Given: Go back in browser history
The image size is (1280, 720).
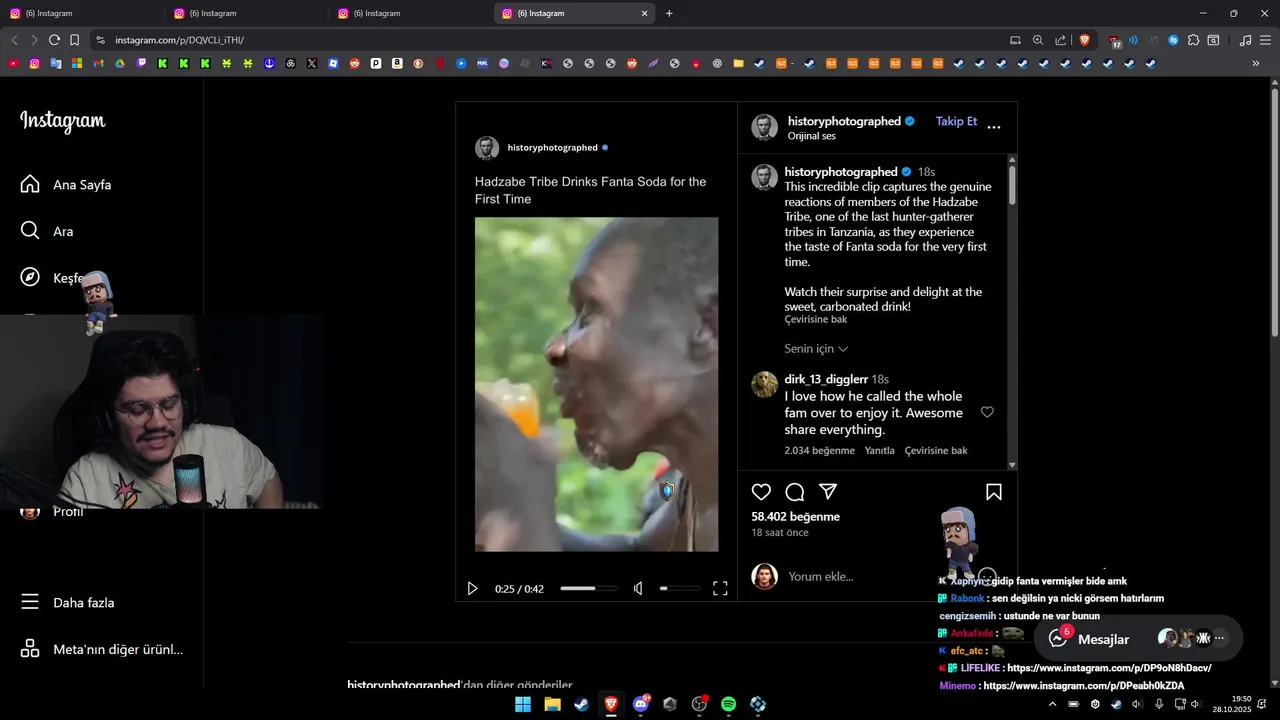Looking at the screenshot, I should (14, 40).
